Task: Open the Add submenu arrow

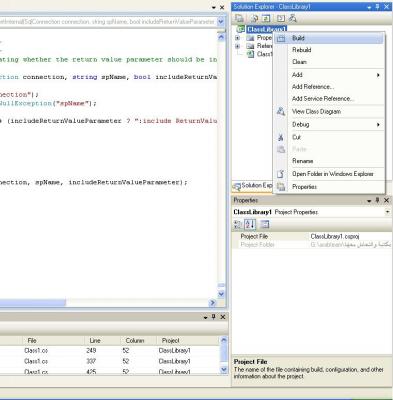Action: coord(378,75)
